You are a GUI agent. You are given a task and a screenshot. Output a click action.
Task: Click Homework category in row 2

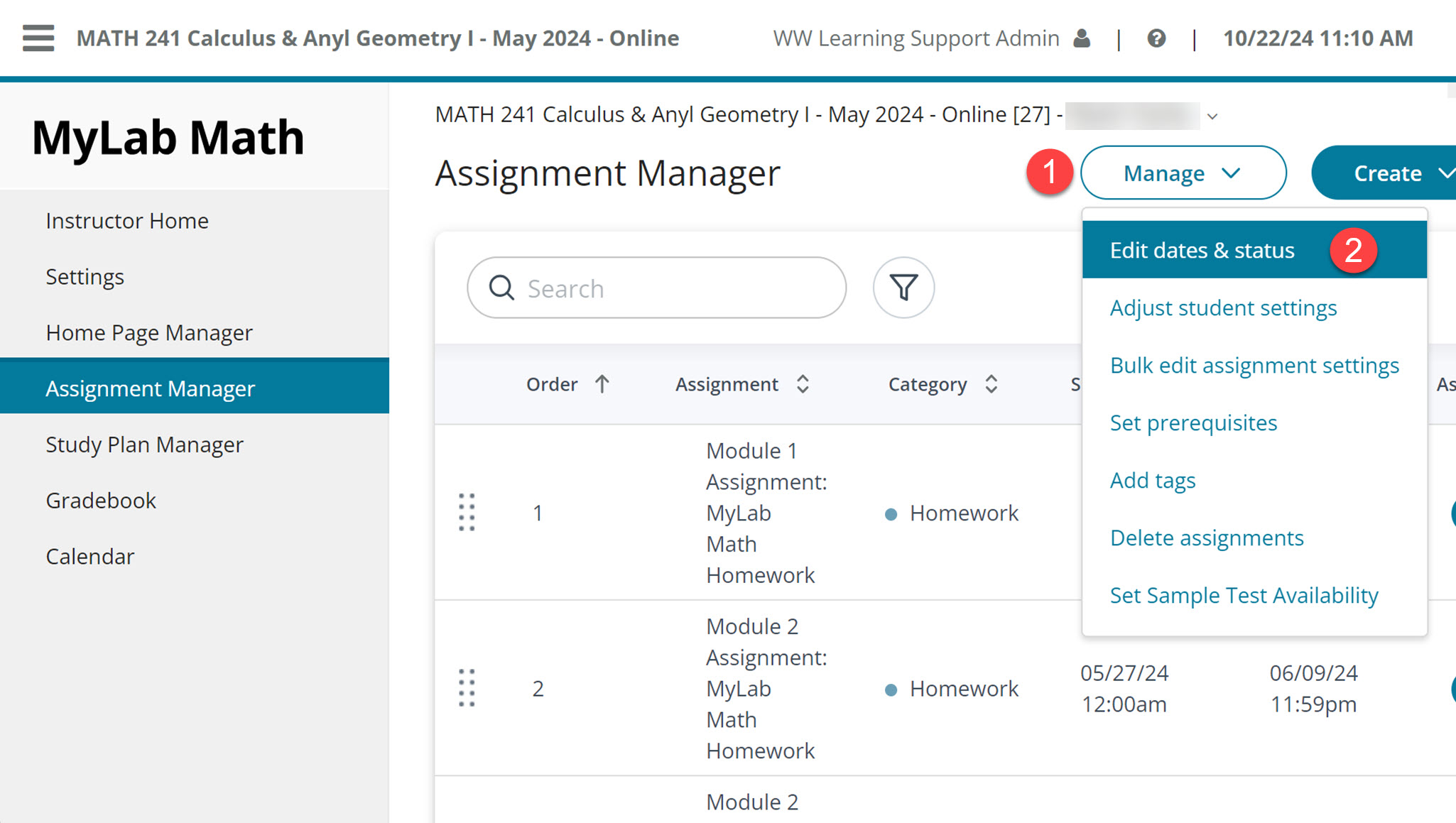tap(964, 688)
